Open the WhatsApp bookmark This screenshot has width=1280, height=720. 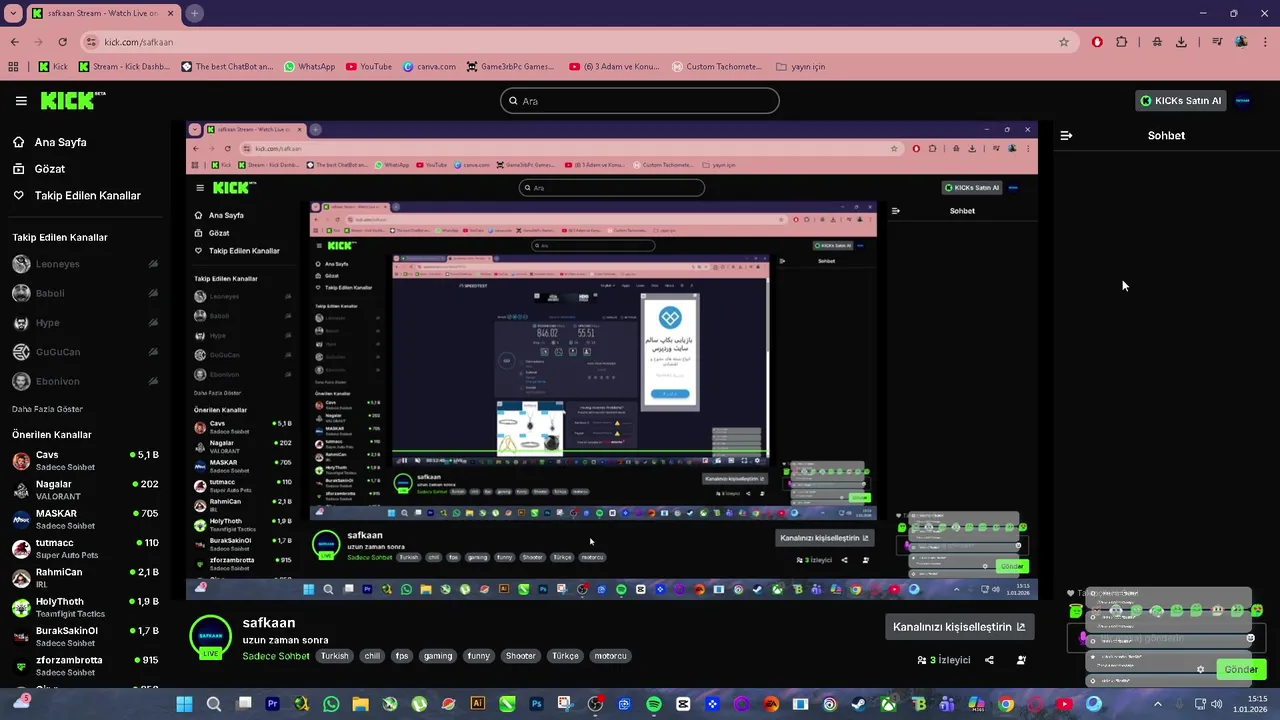point(309,67)
